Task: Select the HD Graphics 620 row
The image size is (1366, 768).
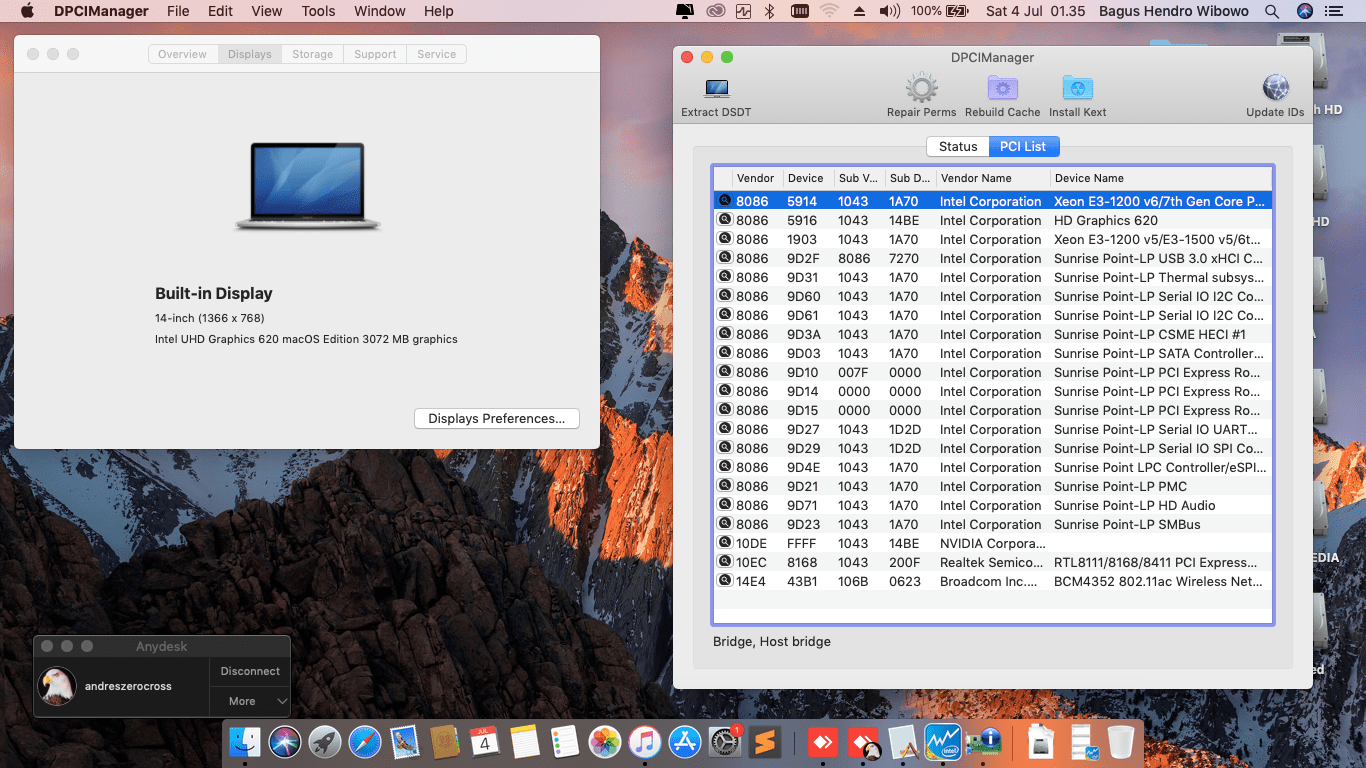Action: (992, 220)
